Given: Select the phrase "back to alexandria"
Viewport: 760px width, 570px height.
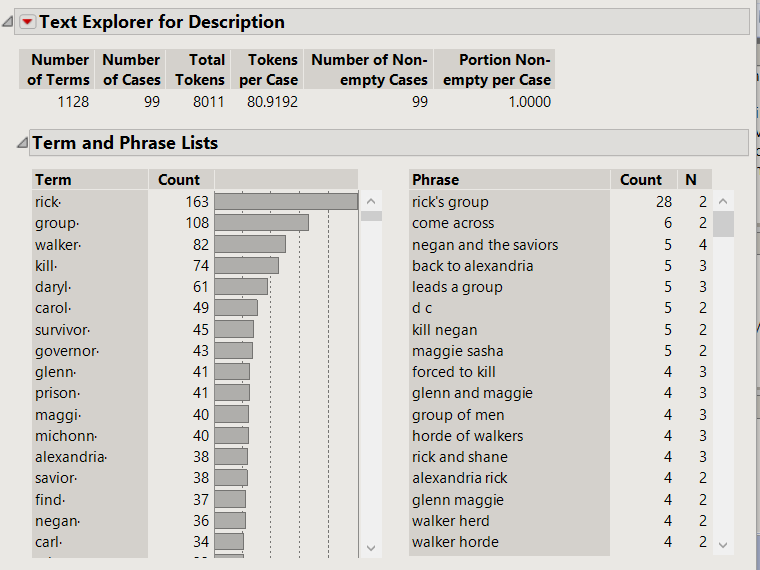Looking at the screenshot, I should 472,266.
